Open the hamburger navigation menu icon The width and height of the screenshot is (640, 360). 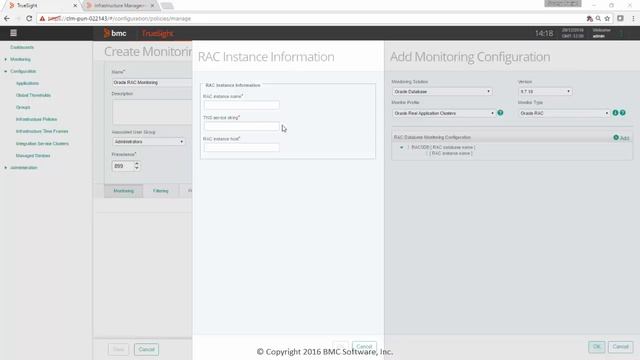point(13,33)
